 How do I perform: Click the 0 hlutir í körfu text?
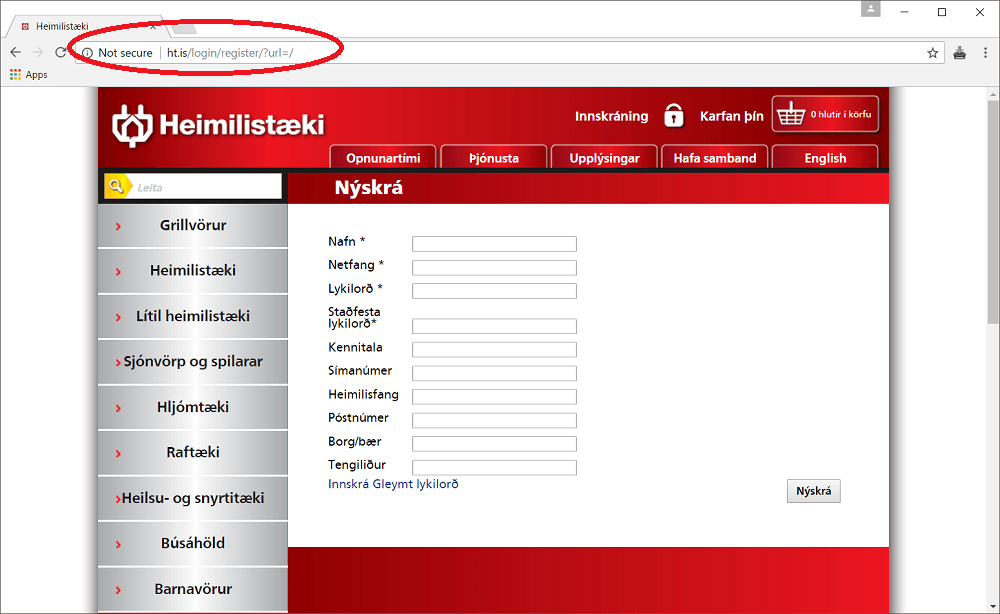tap(841, 115)
